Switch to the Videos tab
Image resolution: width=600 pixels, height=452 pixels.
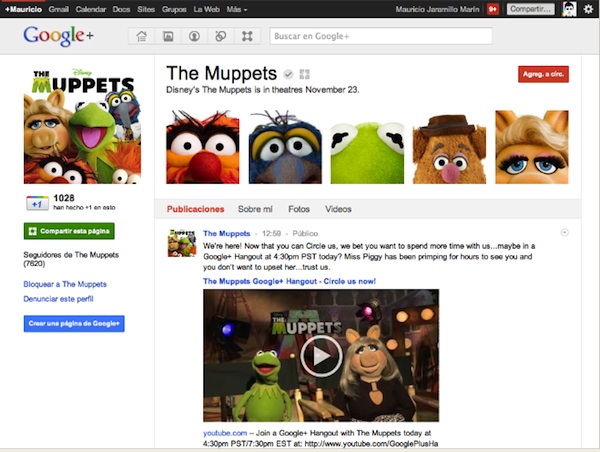pos(338,209)
